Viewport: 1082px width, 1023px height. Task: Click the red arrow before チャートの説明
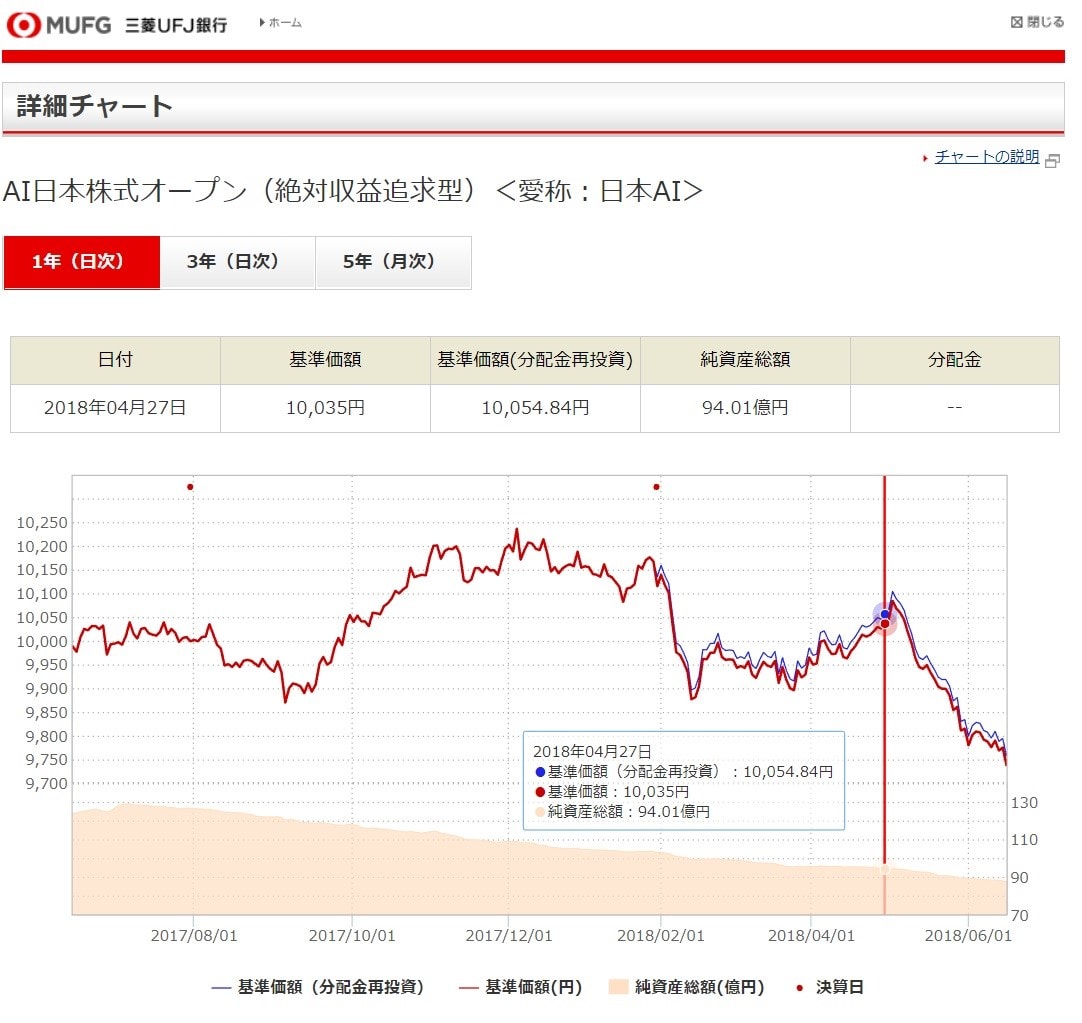point(926,158)
